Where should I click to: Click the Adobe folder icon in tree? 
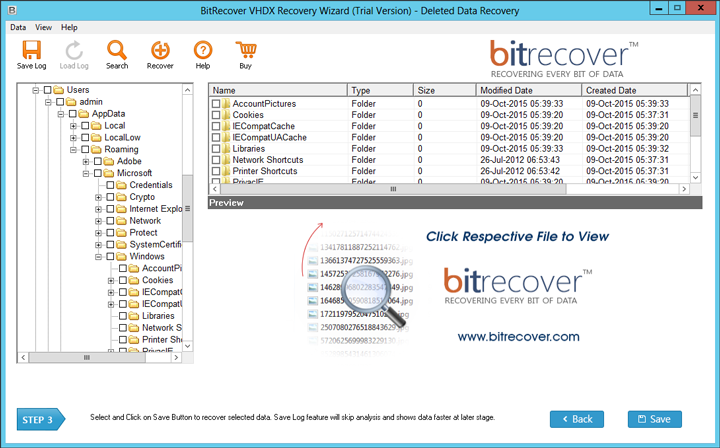point(108,162)
